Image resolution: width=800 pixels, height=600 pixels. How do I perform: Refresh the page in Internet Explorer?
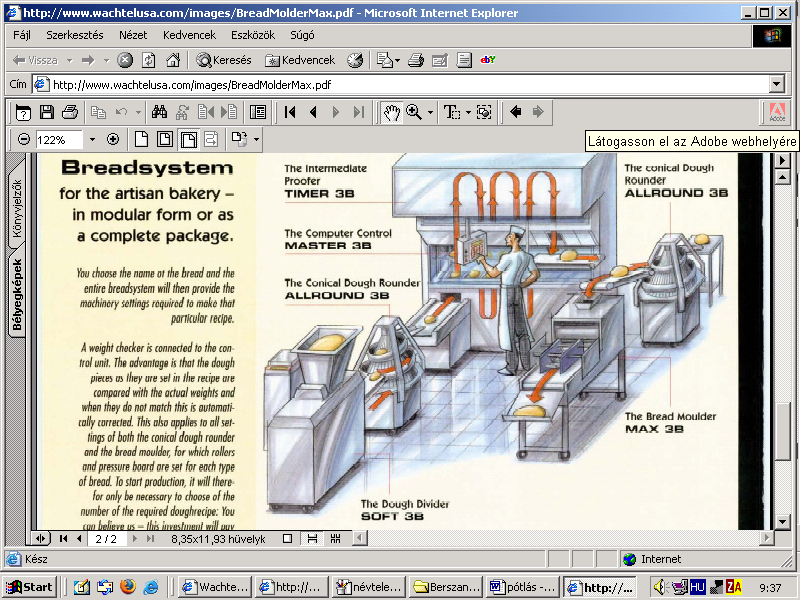coord(148,60)
